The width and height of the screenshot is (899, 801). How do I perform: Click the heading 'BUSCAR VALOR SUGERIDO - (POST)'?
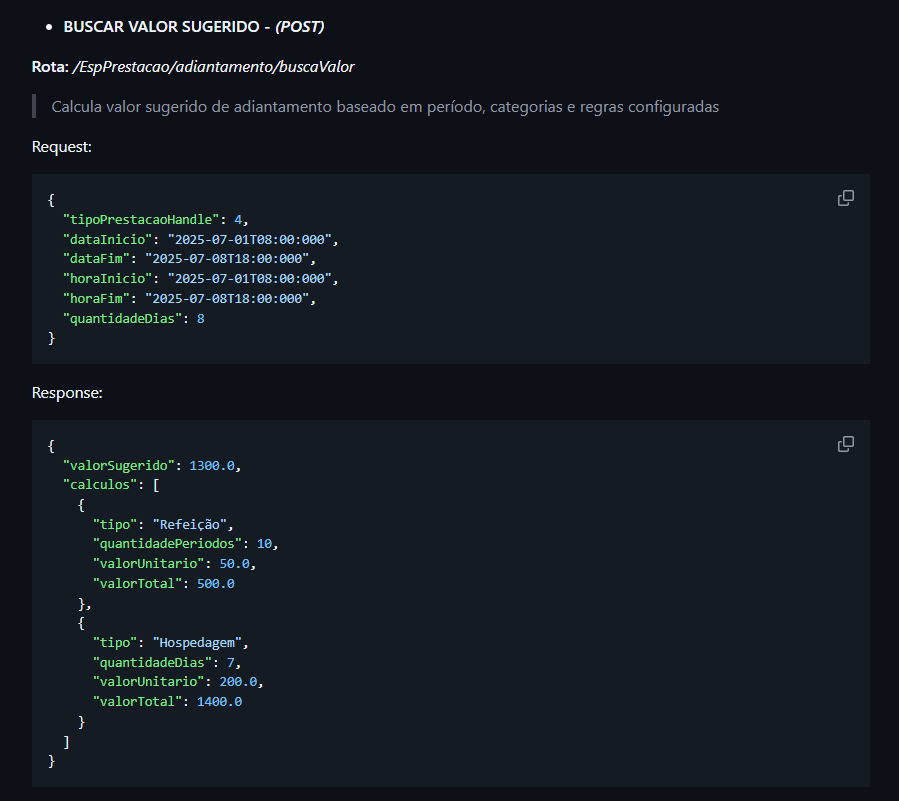(194, 27)
